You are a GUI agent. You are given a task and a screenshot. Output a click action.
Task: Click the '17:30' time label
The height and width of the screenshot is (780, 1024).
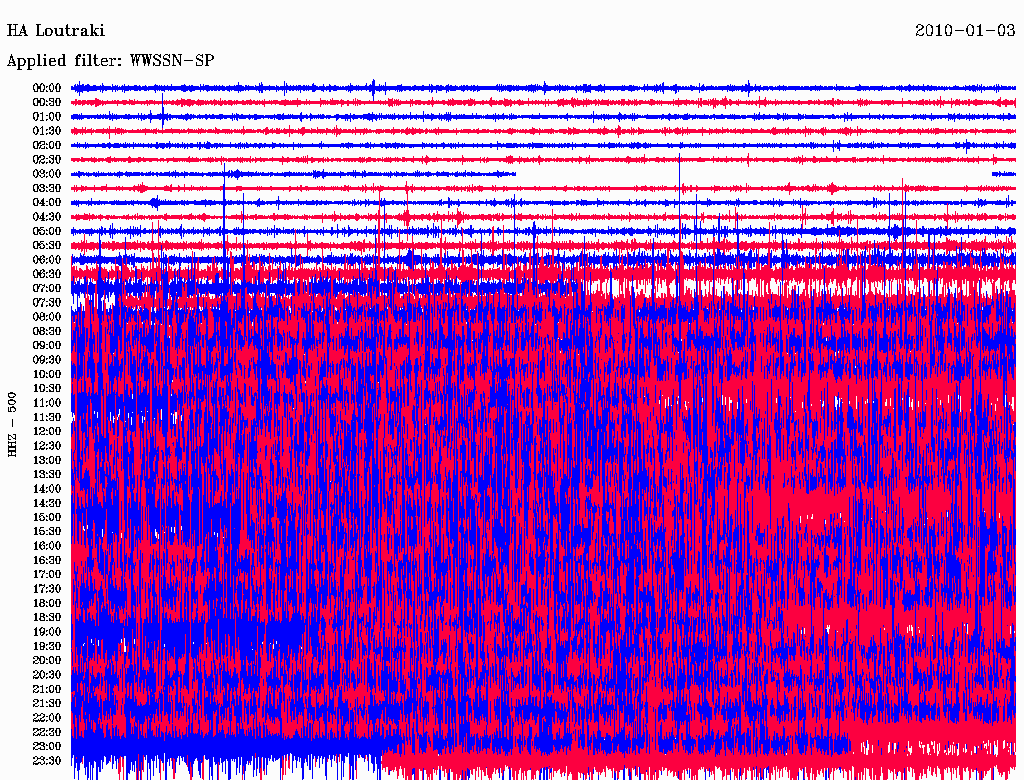point(47,589)
